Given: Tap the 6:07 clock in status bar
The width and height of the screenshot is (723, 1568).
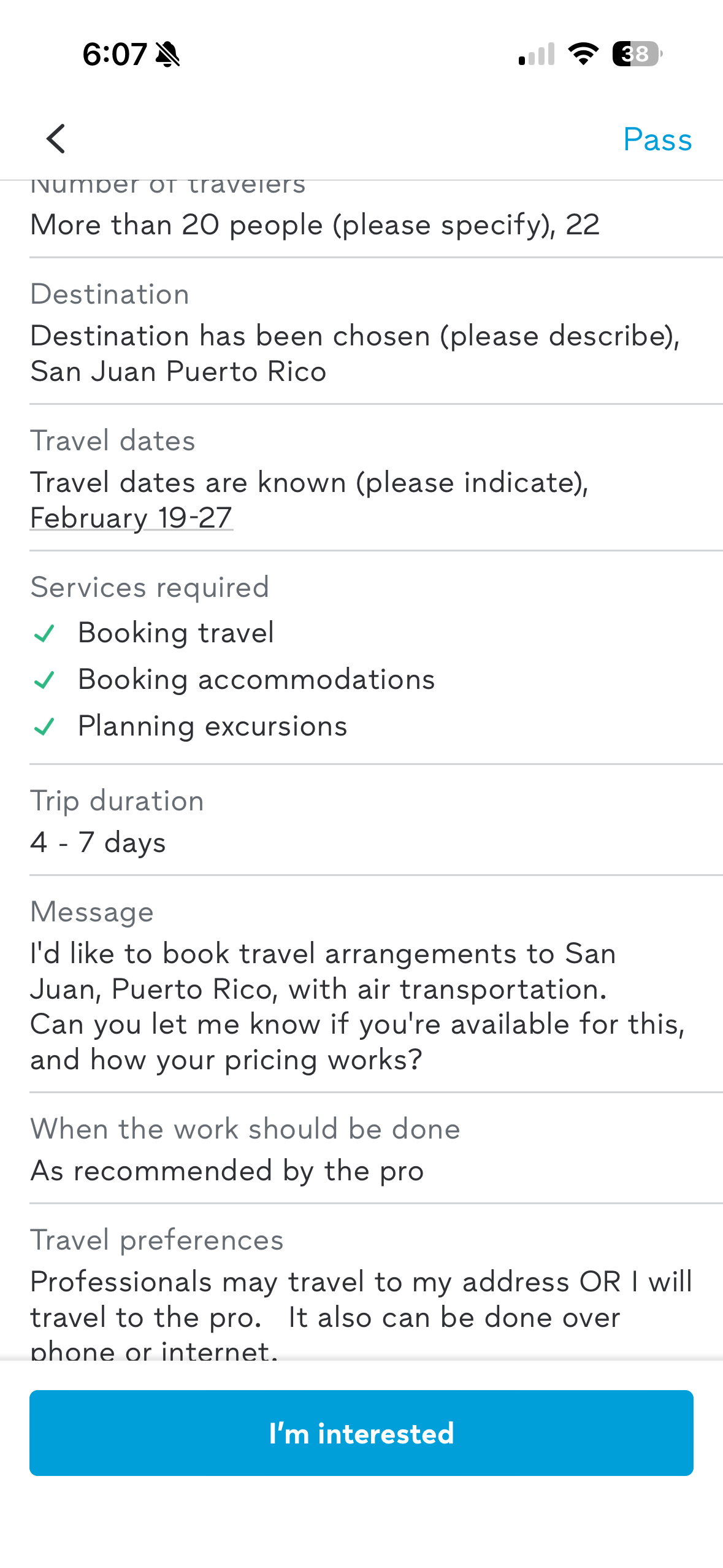Looking at the screenshot, I should pyautogui.click(x=115, y=54).
